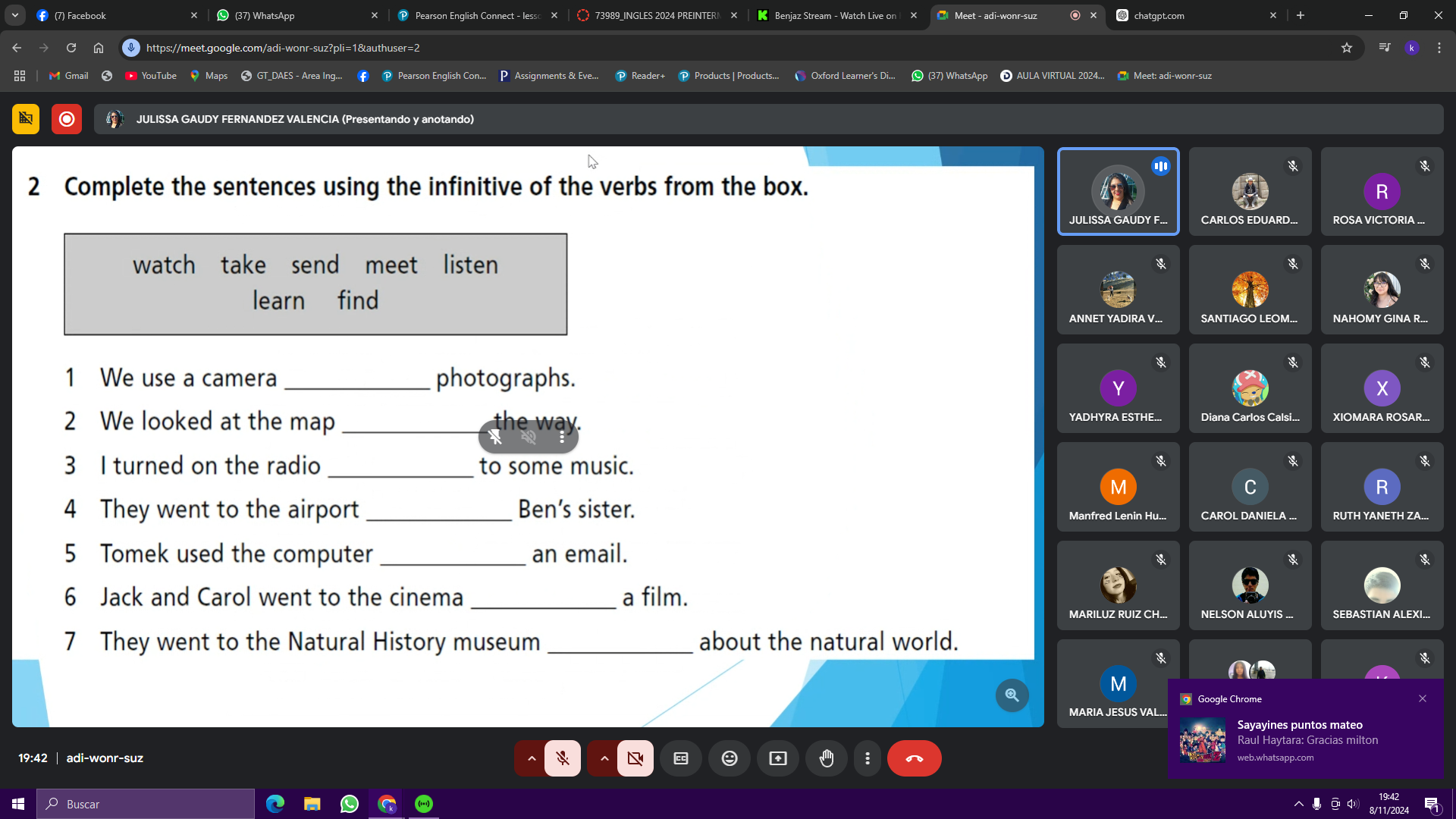Open Gmail bookmark
This screenshot has width=1456, height=819.
69,76
